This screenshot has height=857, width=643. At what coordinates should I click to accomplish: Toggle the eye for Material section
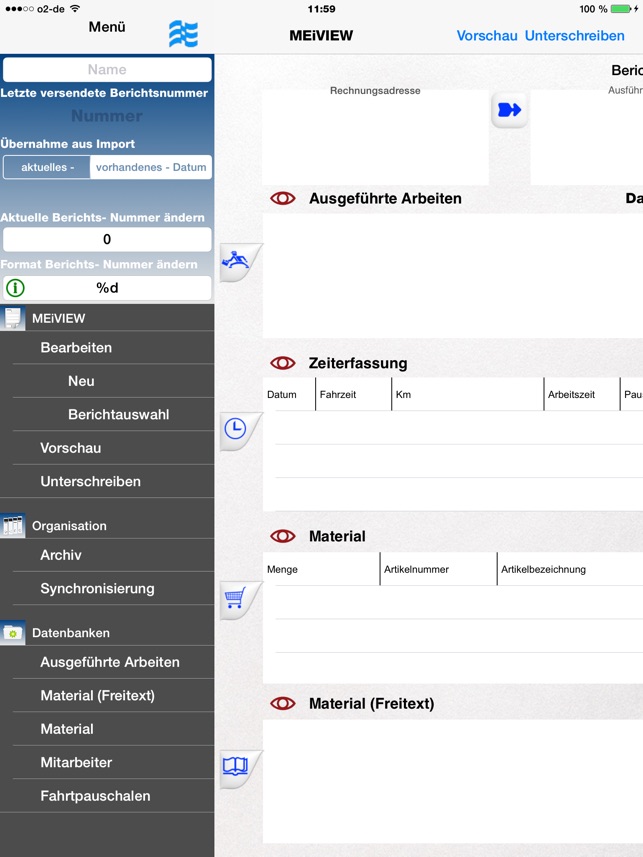[x=283, y=536]
